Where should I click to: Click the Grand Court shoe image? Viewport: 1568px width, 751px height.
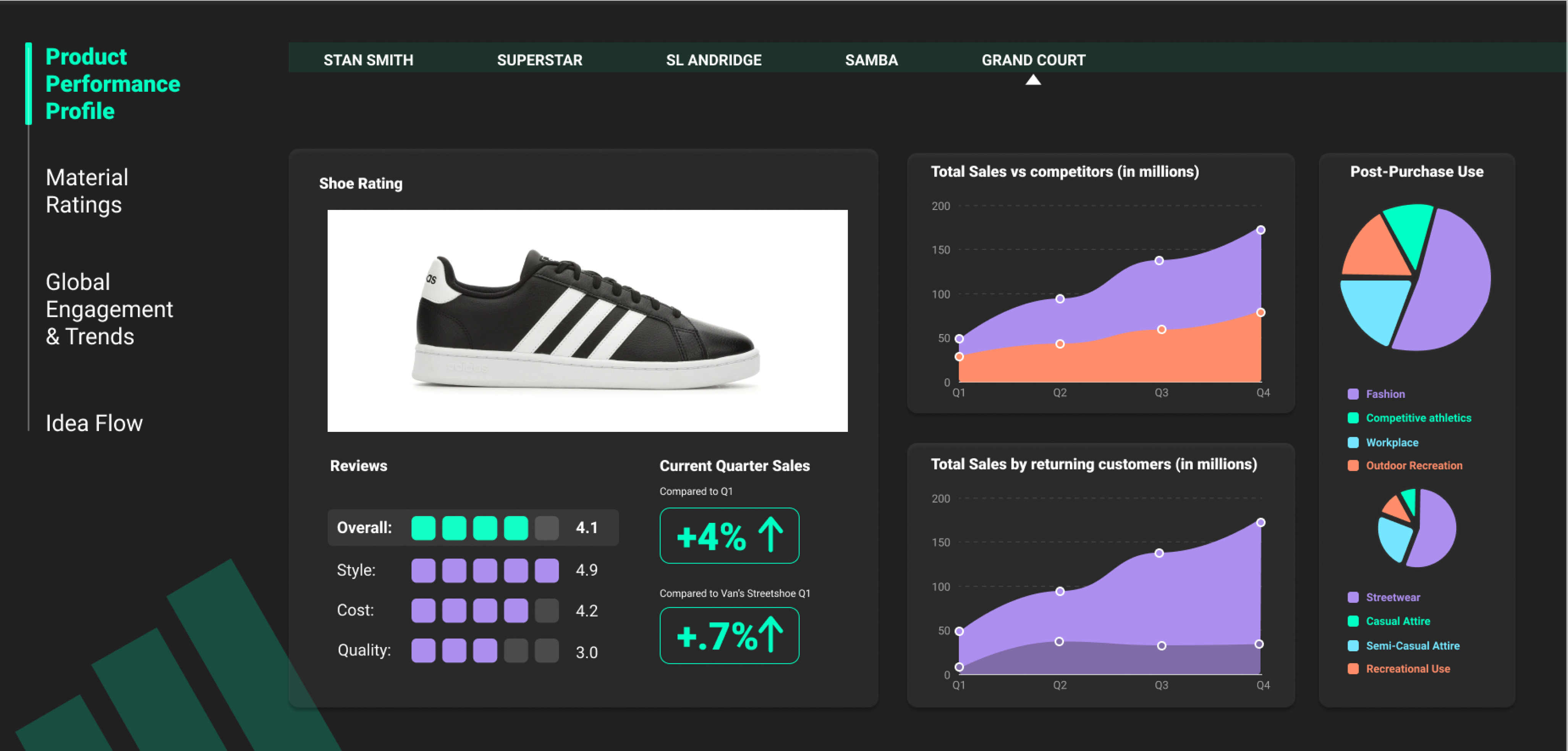click(x=587, y=320)
